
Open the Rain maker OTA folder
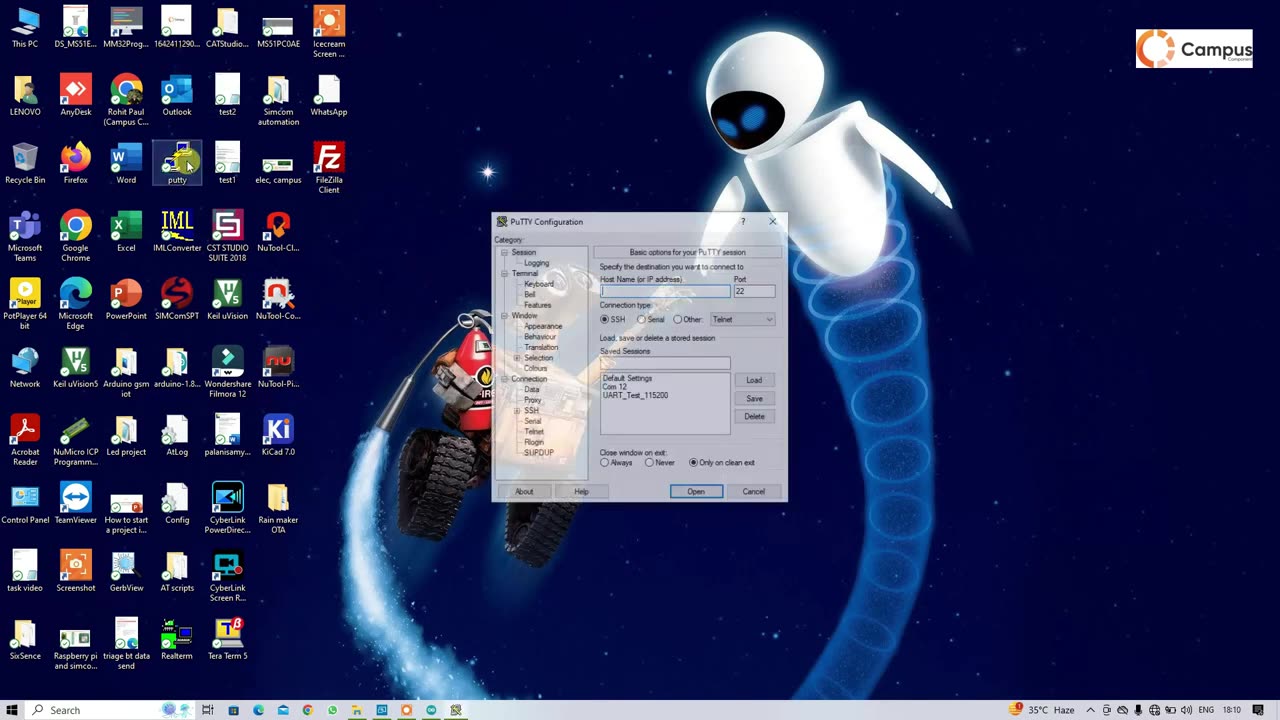pyautogui.click(x=278, y=508)
